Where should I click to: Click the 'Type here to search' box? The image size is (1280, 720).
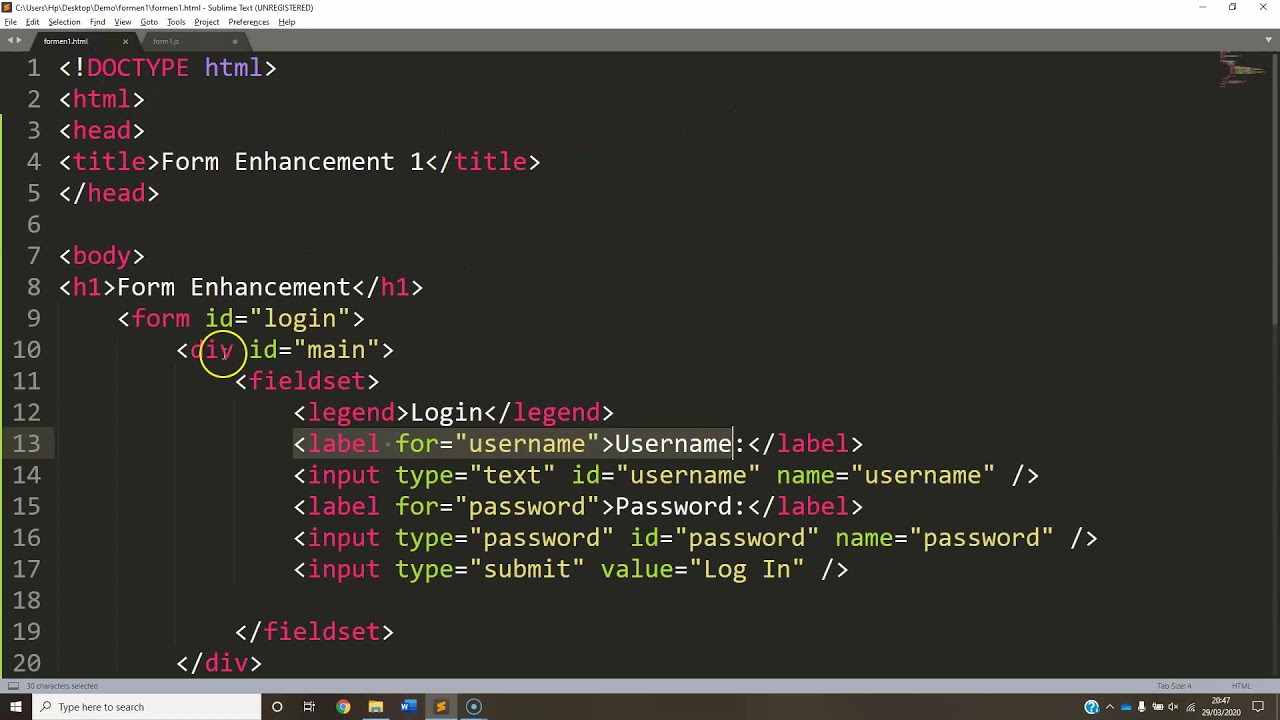coord(145,707)
